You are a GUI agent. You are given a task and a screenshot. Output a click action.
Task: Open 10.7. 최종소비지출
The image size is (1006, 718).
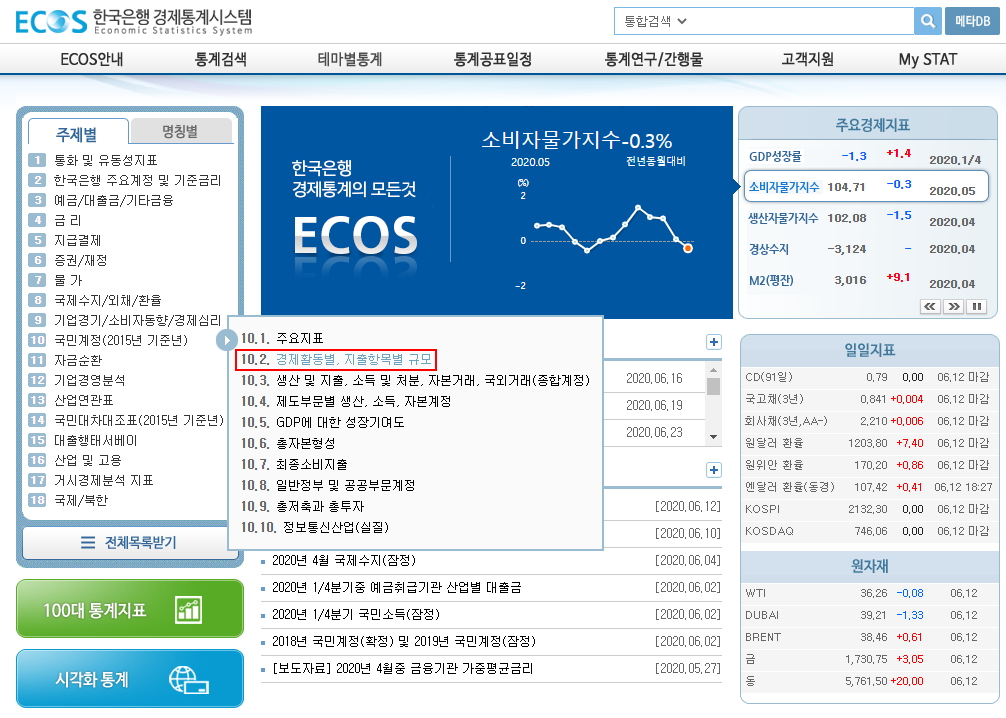(294, 464)
